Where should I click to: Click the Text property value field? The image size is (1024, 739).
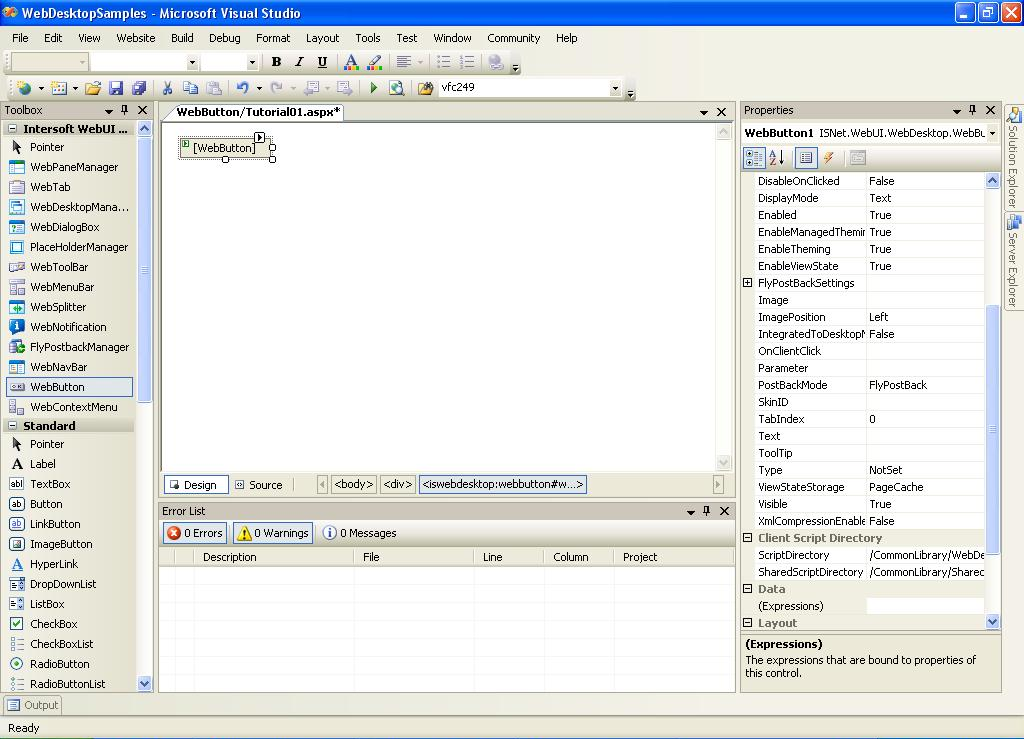click(925, 436)
